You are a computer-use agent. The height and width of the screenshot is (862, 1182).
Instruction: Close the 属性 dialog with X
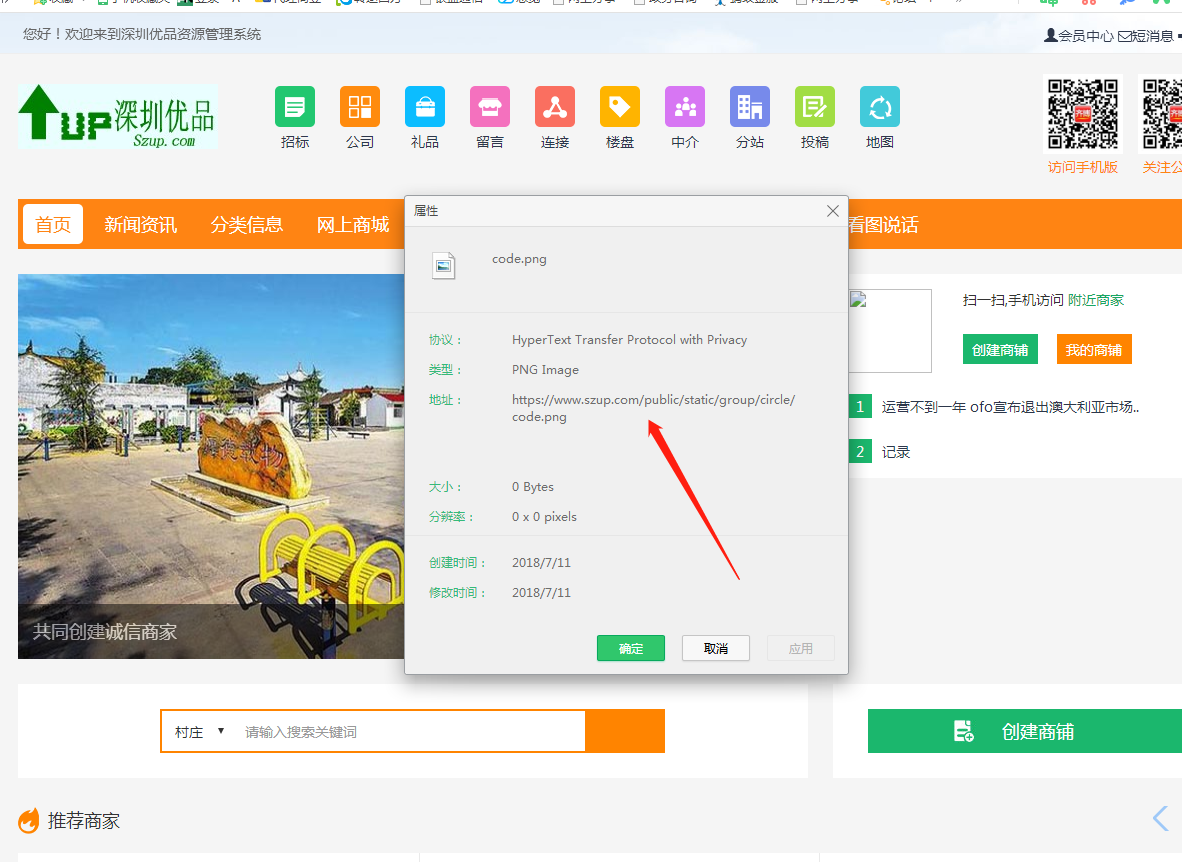pos(832,211)
